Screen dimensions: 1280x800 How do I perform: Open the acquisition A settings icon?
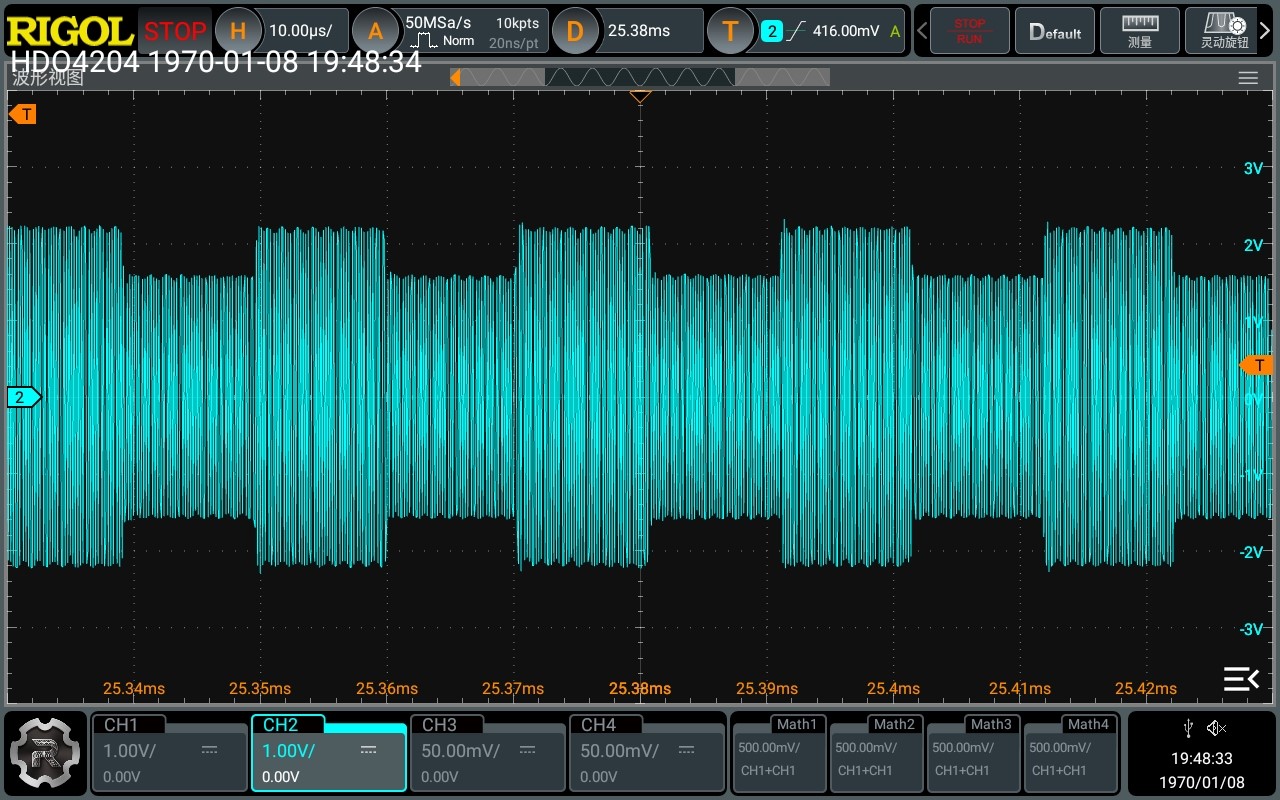point(374,31)
